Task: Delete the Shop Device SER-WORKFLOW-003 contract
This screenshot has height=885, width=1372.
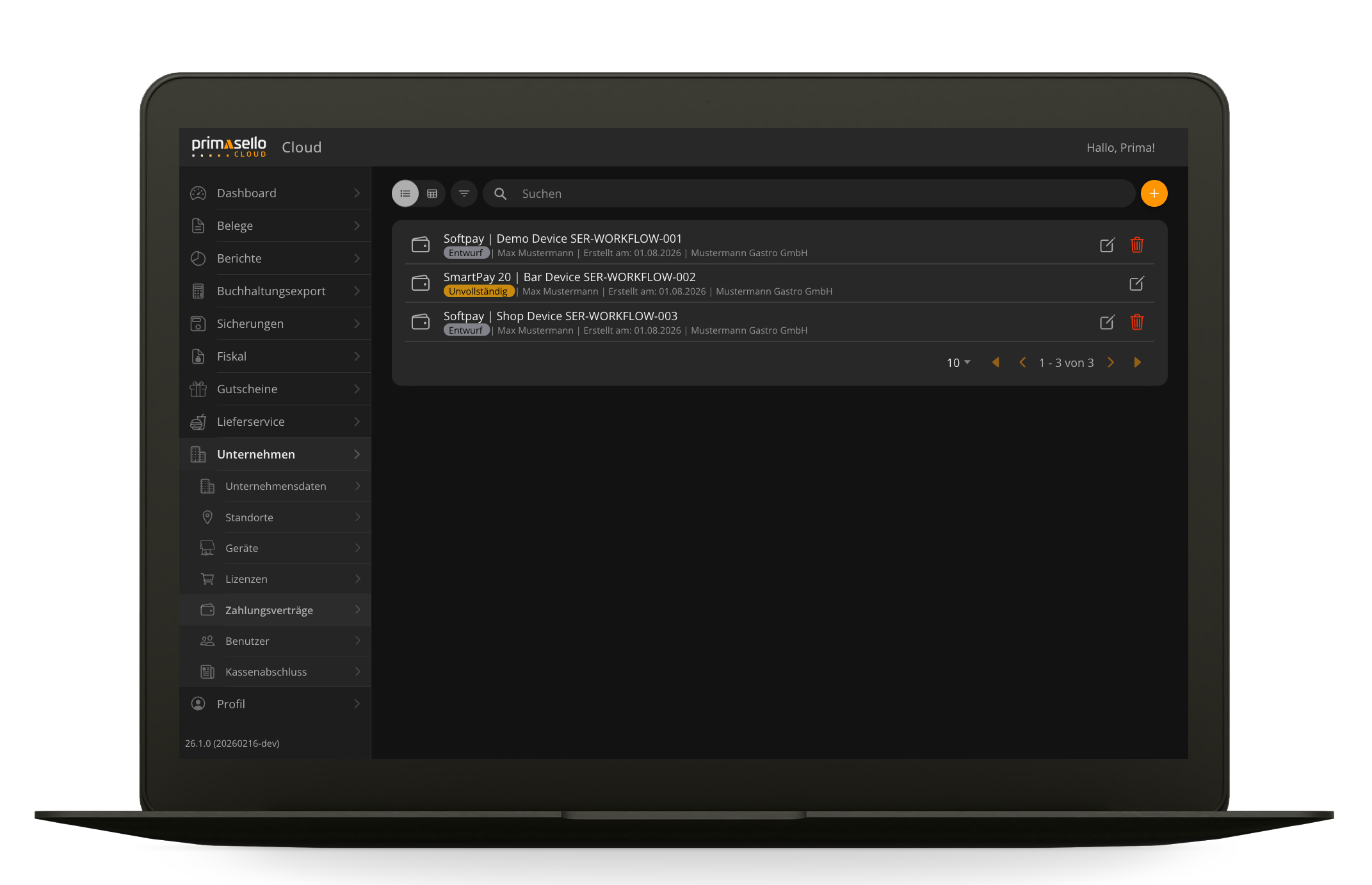Action: (x=1137, y=322)
